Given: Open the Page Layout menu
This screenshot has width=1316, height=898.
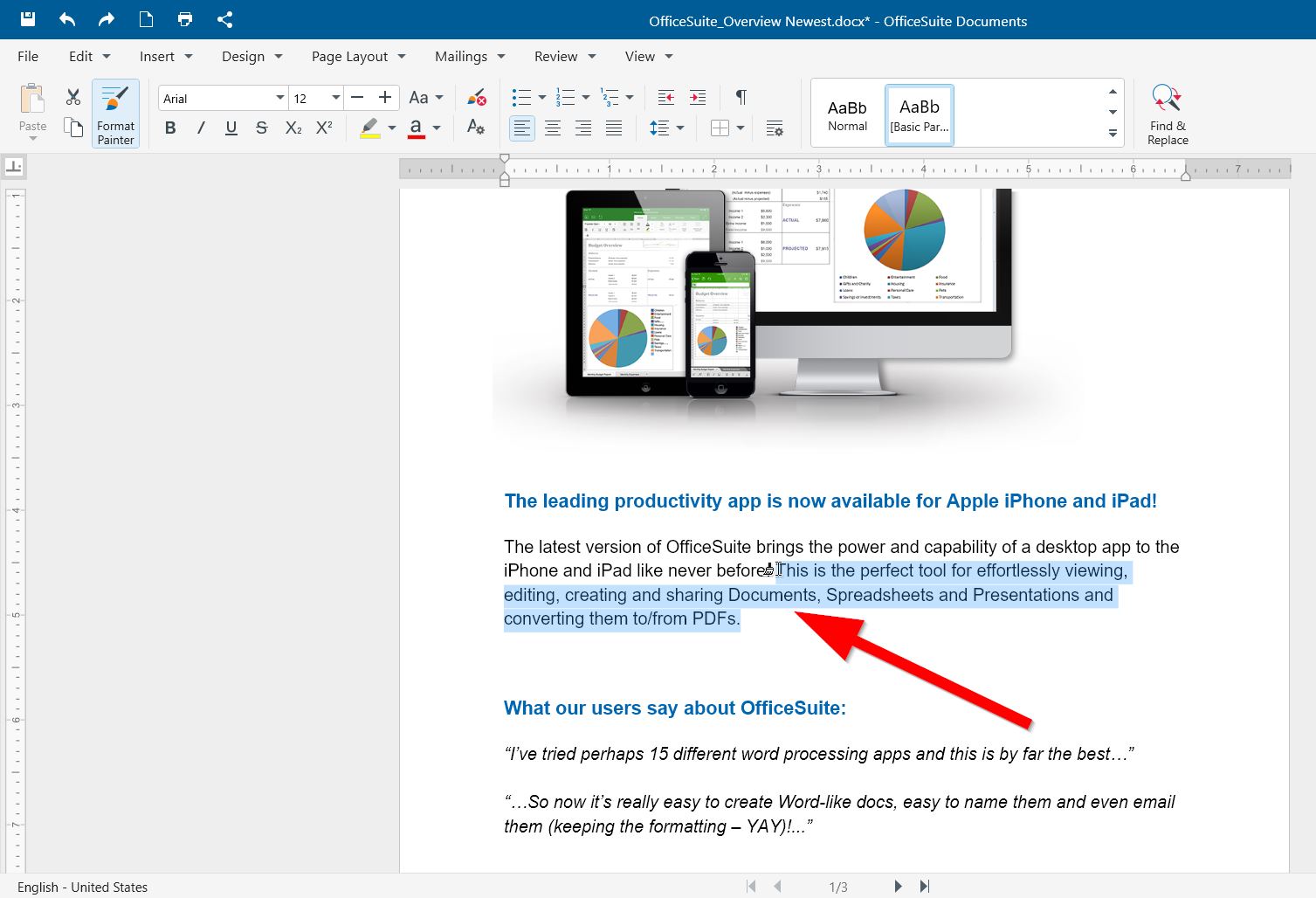Looking at the screenshot, I should (359, 56).
